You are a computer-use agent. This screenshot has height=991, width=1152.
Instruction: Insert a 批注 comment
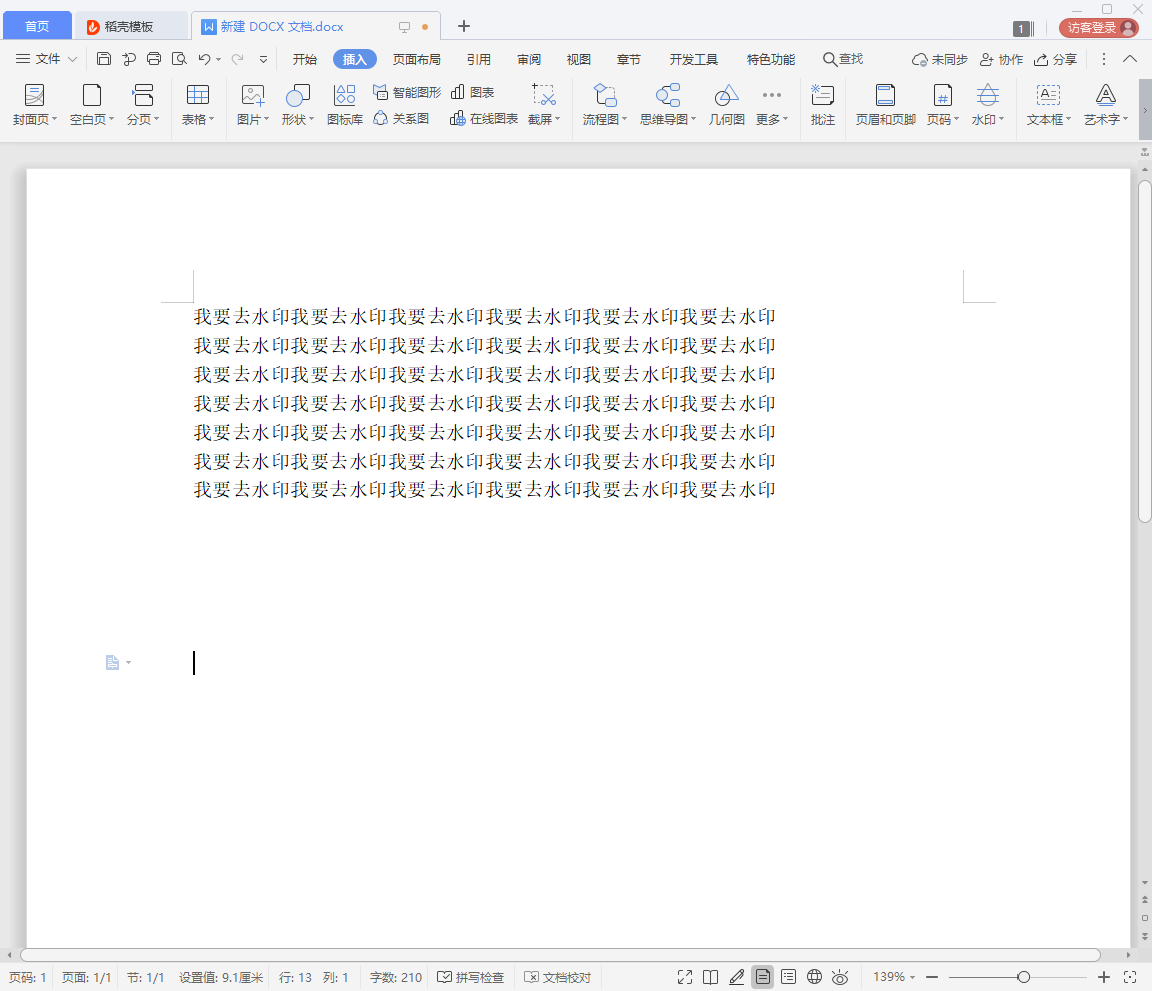822,104
